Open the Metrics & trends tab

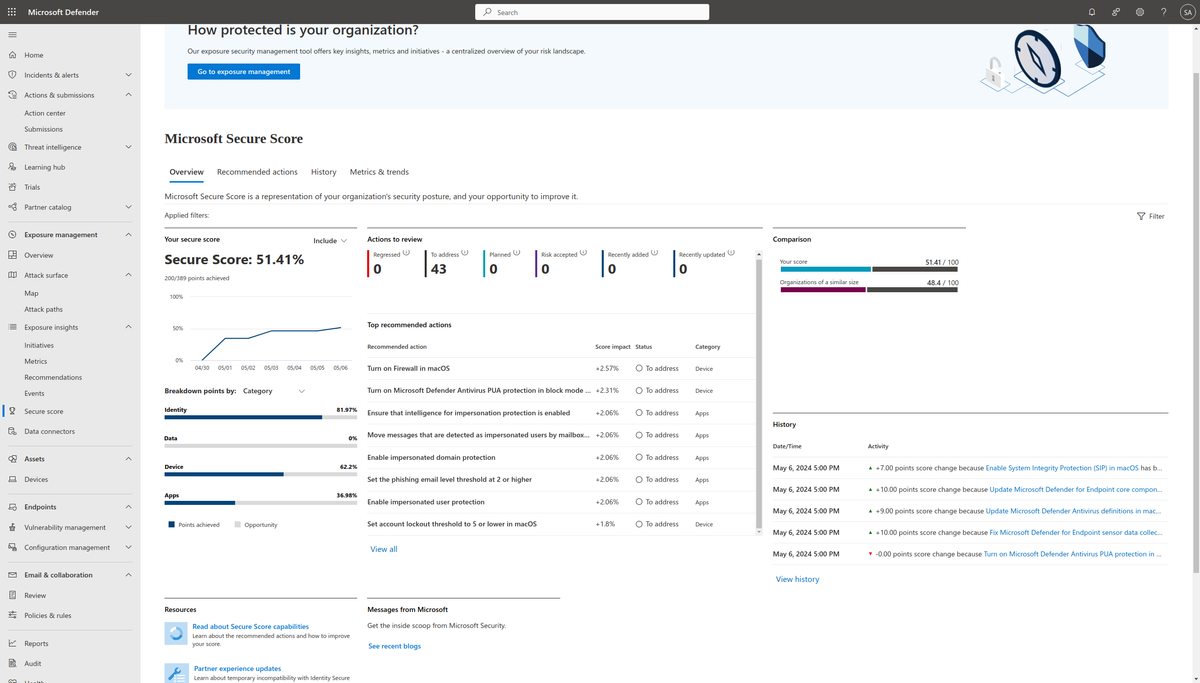378,171
